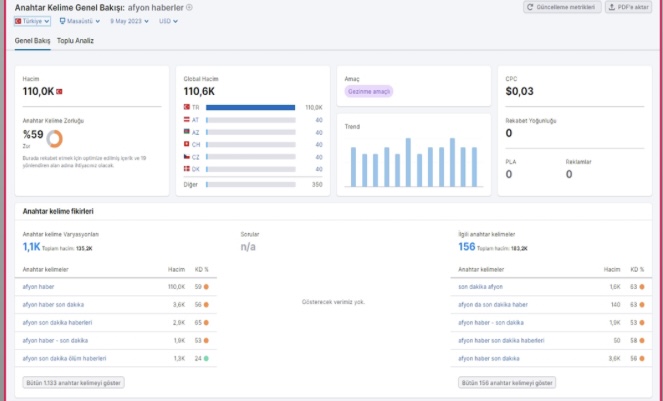
Task: Expand the 9 May 2023 date selector
Action: (x=129, y=21)
